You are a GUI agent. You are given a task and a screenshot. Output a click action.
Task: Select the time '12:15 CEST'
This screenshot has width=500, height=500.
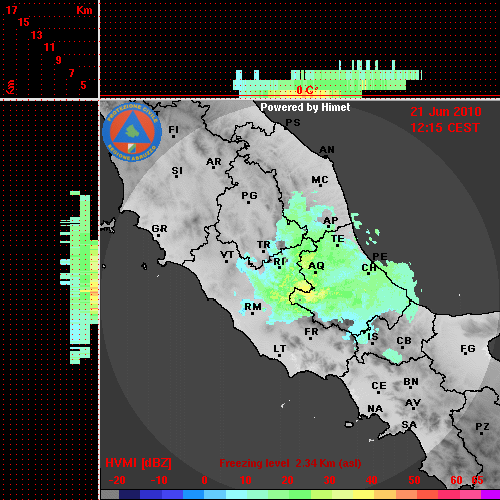pyautogui.click(x=445, y=128)
